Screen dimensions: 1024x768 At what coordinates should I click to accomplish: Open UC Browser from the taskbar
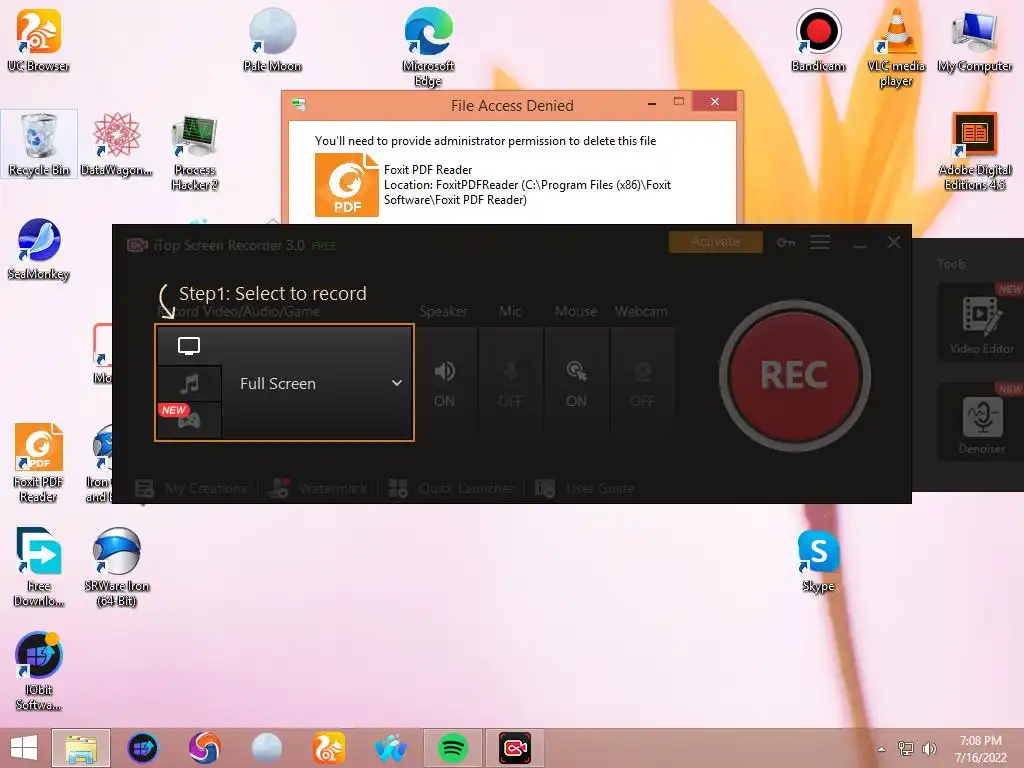coord(328,748)
